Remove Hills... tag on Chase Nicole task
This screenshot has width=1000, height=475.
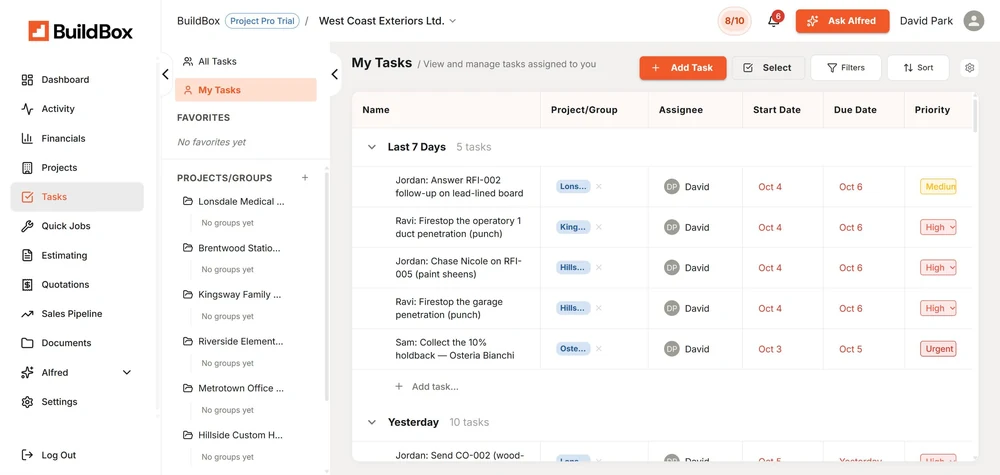click(598, 268)
